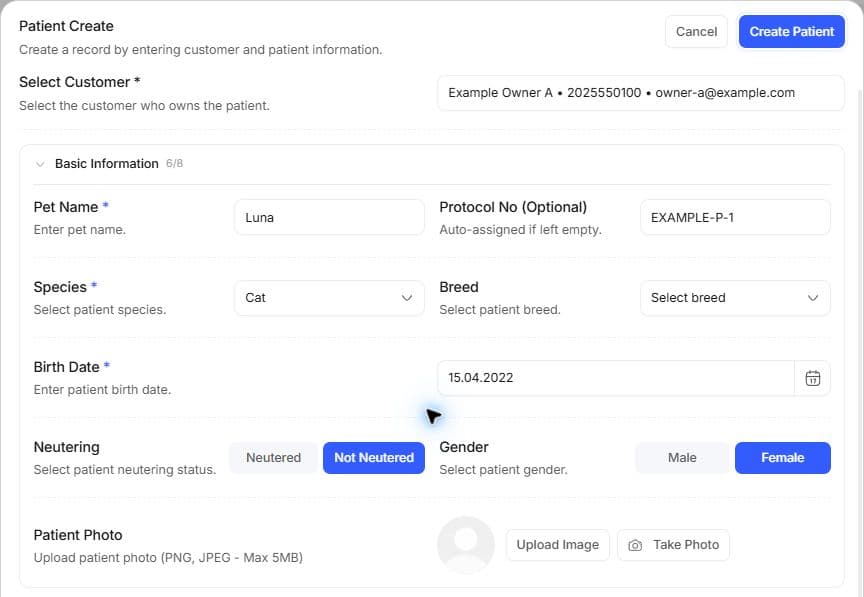Click the Create Patient button
864x597 pixels.
pyautogui.click(x=791, y=31)
